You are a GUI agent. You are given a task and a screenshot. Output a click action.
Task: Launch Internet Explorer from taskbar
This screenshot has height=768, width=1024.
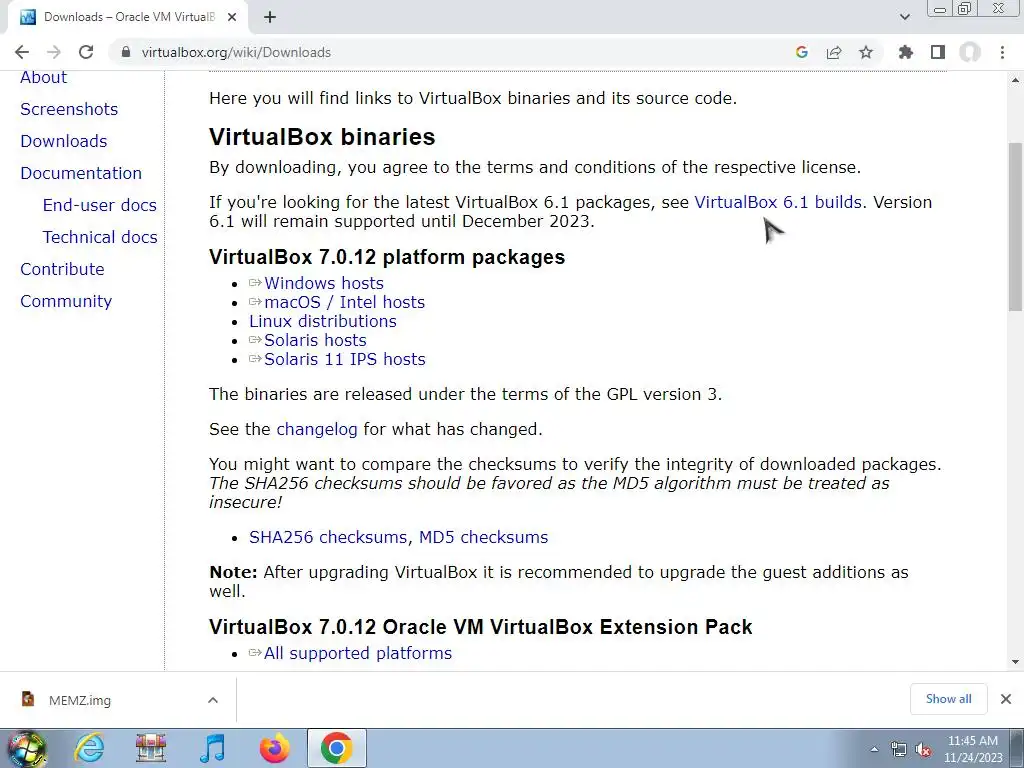[89, 748]
